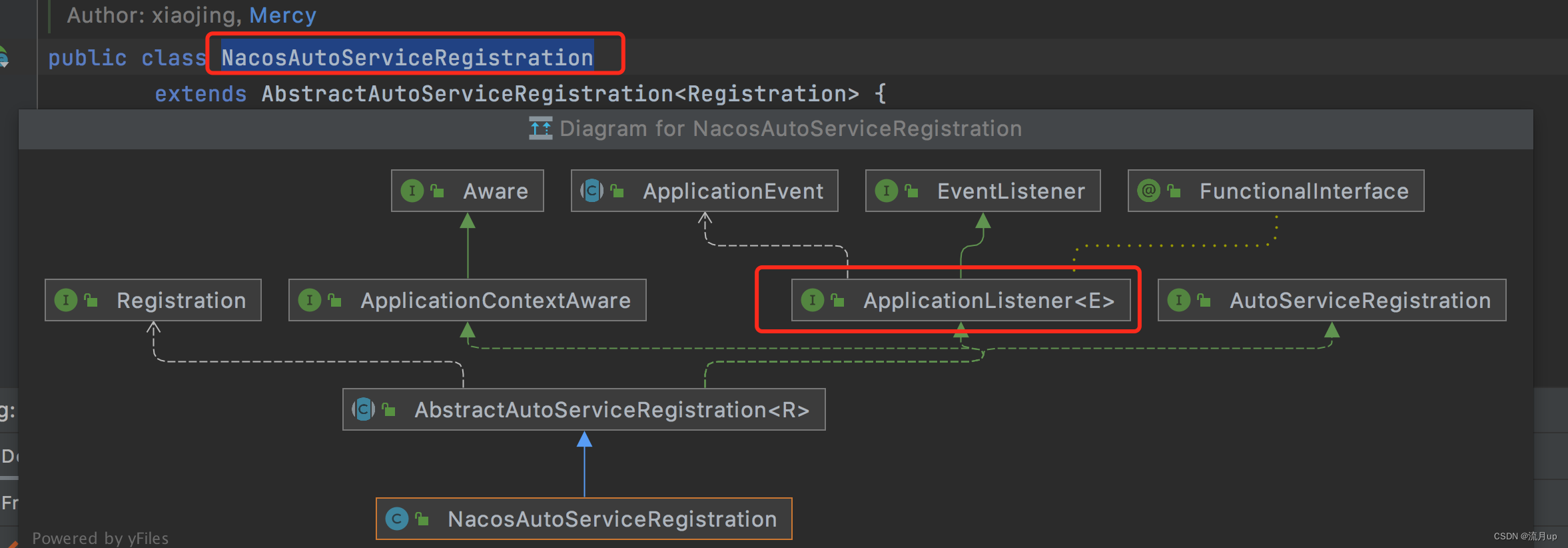
Task: Select the ApplicationContextAware diagram node label
Action: tap(496, 301)
